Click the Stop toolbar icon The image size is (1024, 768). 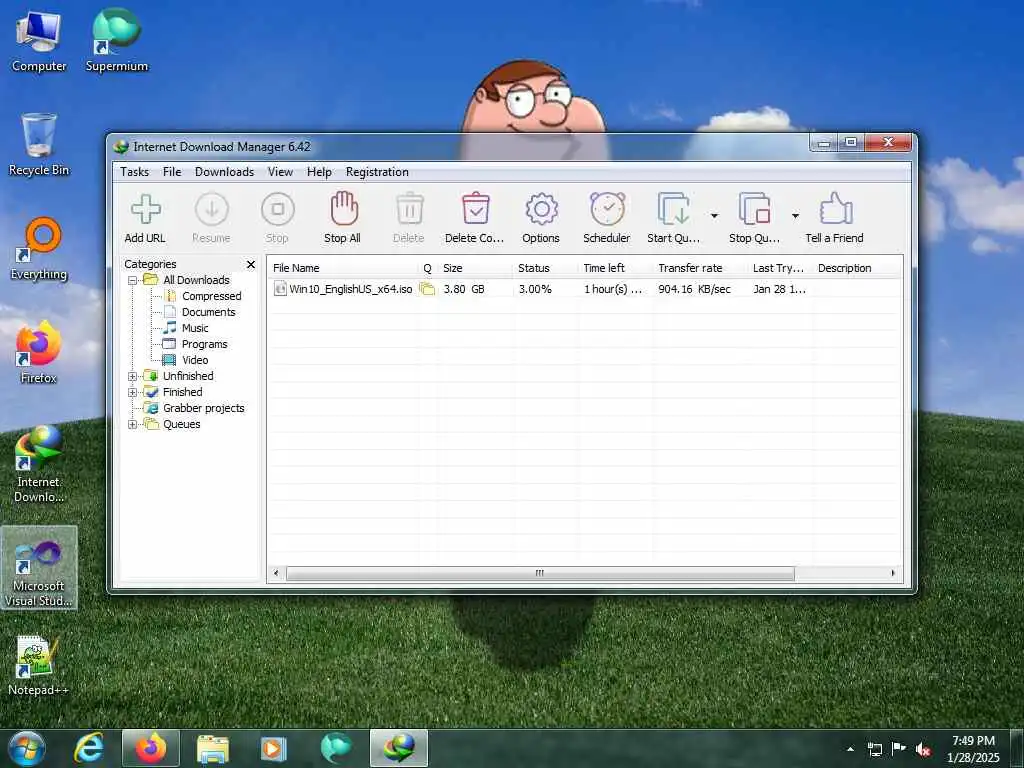[x=278, y=210]
